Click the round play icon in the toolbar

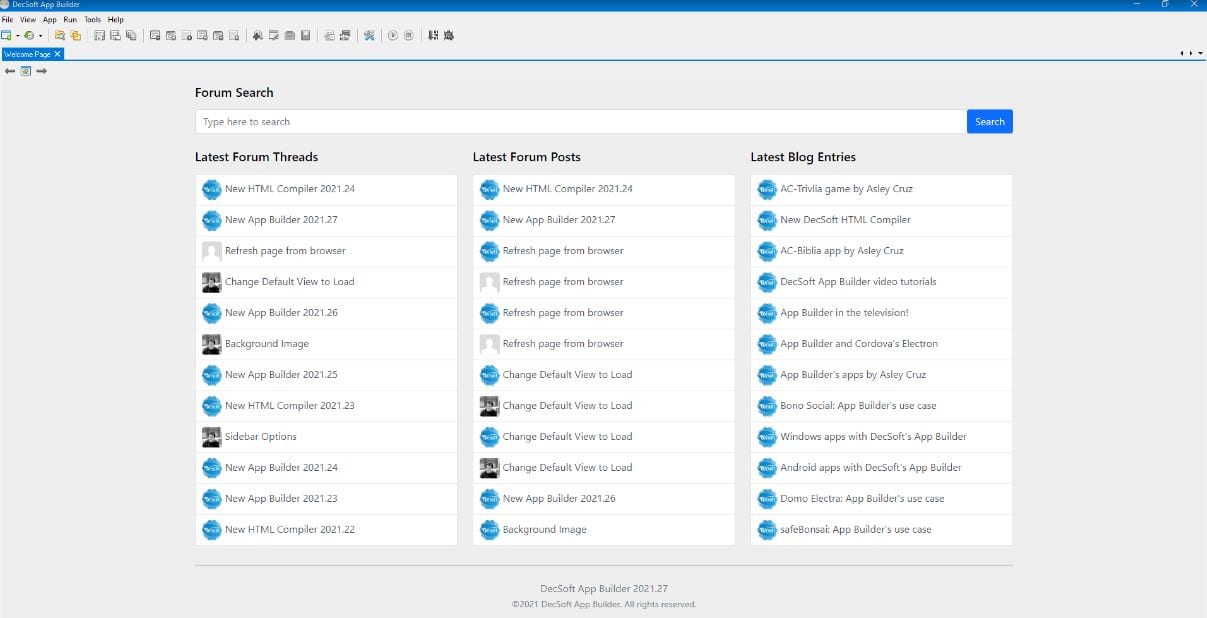[x=393, y=35]
